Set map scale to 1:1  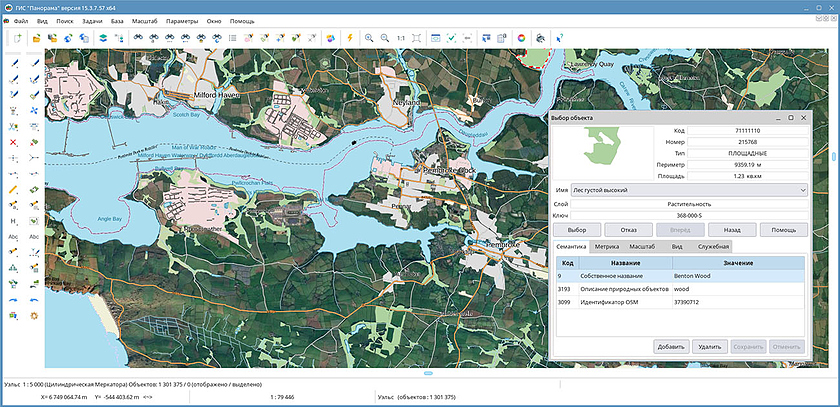[x=400, y=38]
